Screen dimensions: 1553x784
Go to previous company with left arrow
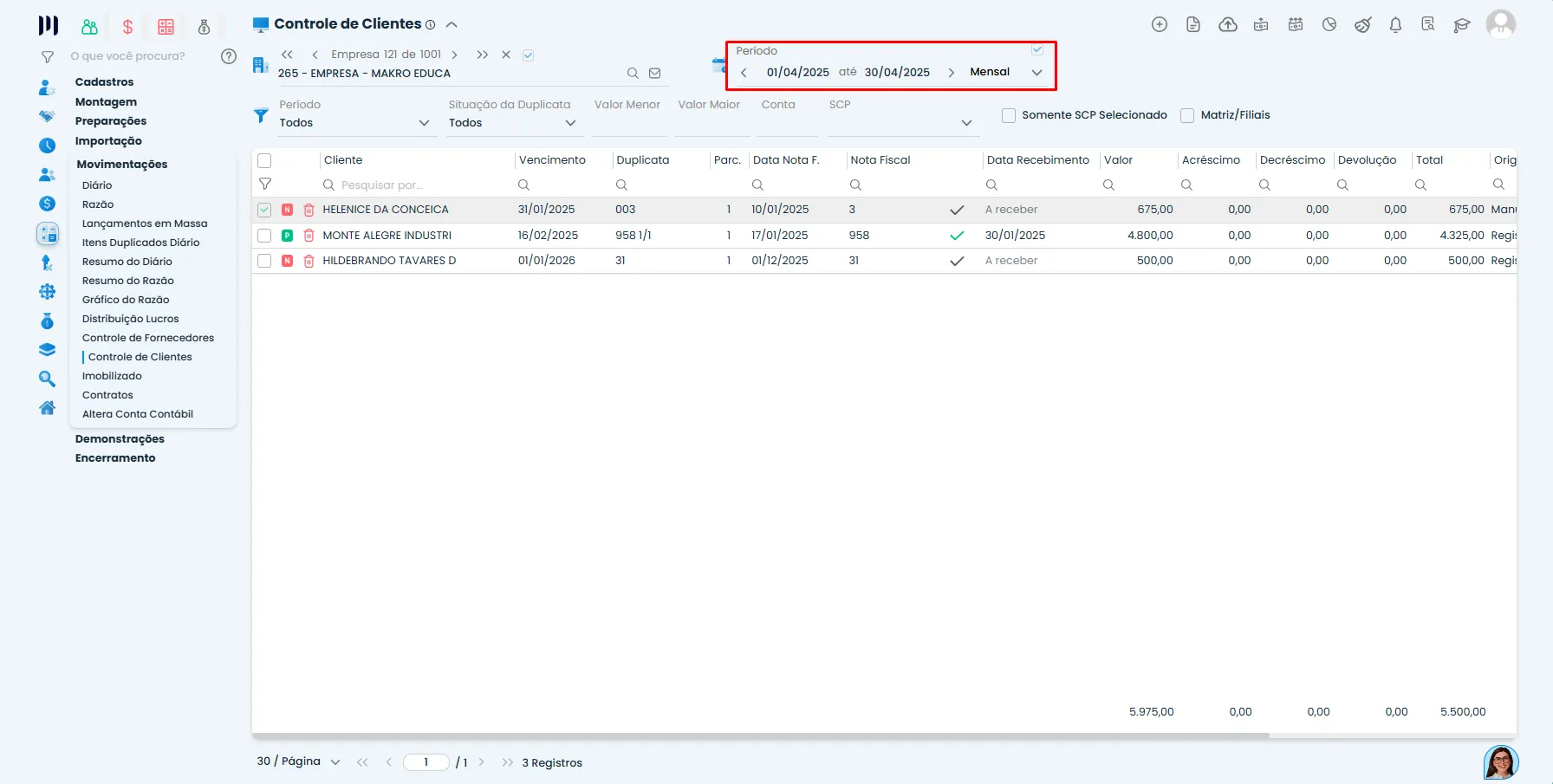pyautogui.click(x=315, y=55)
